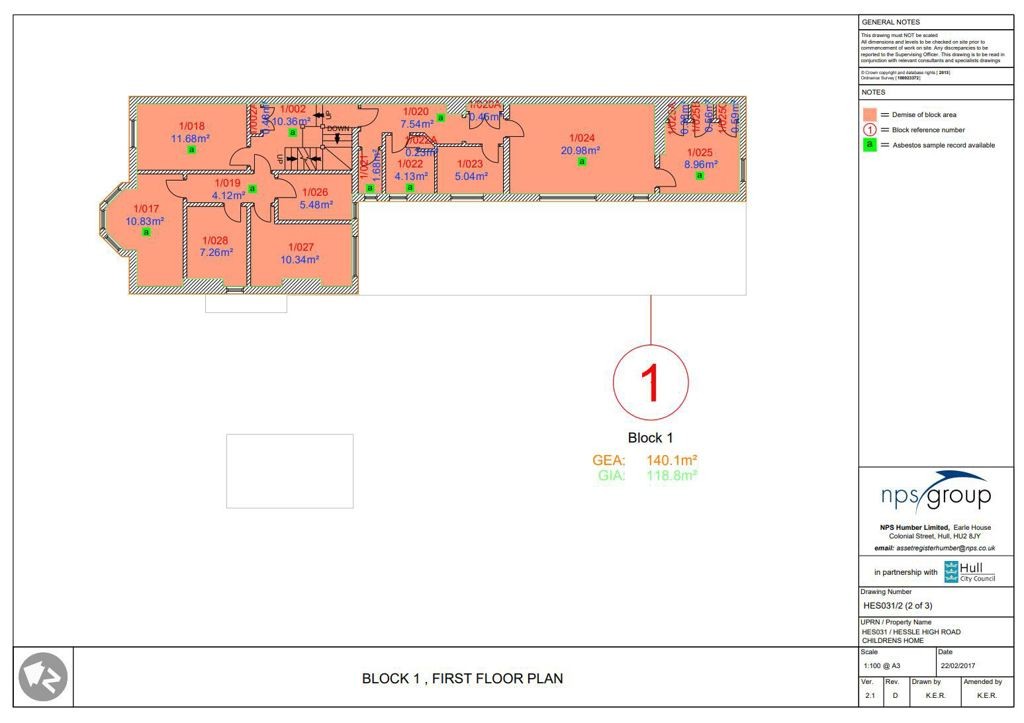Select the room 1/028 area label
This screenshot has height=723, width=1024.
216,253
